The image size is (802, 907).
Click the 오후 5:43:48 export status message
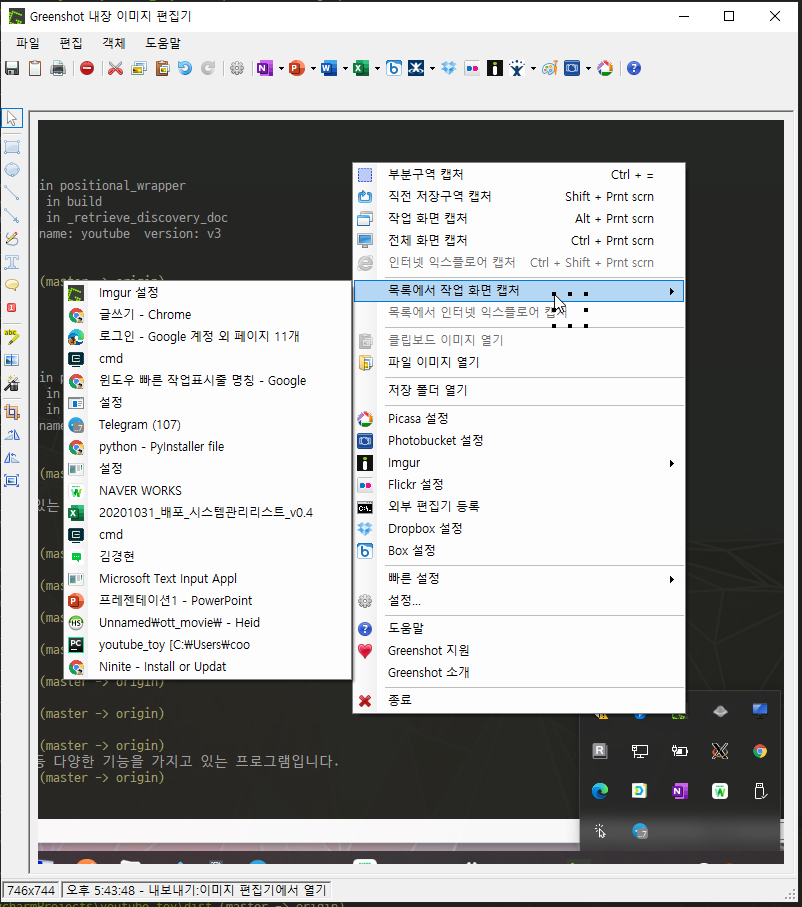[x=196, y=890]
